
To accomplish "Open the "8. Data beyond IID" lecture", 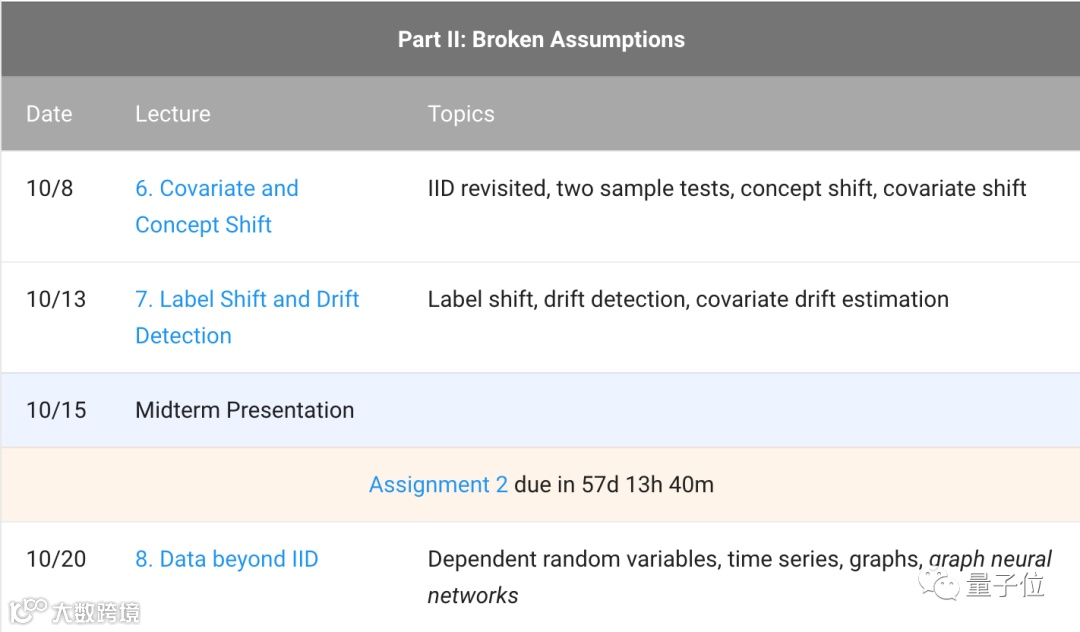I will point(226,559).
